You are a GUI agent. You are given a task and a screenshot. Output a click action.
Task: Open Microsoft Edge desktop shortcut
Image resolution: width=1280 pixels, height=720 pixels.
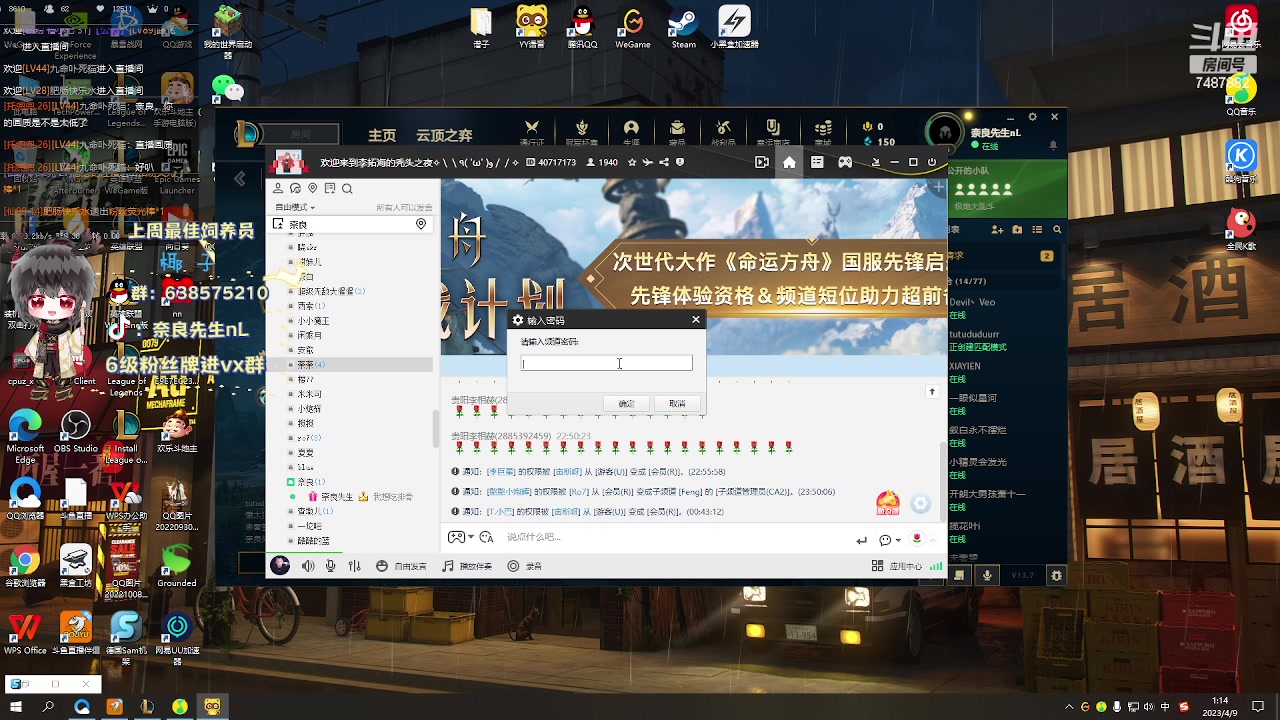(x=25, y=437)
